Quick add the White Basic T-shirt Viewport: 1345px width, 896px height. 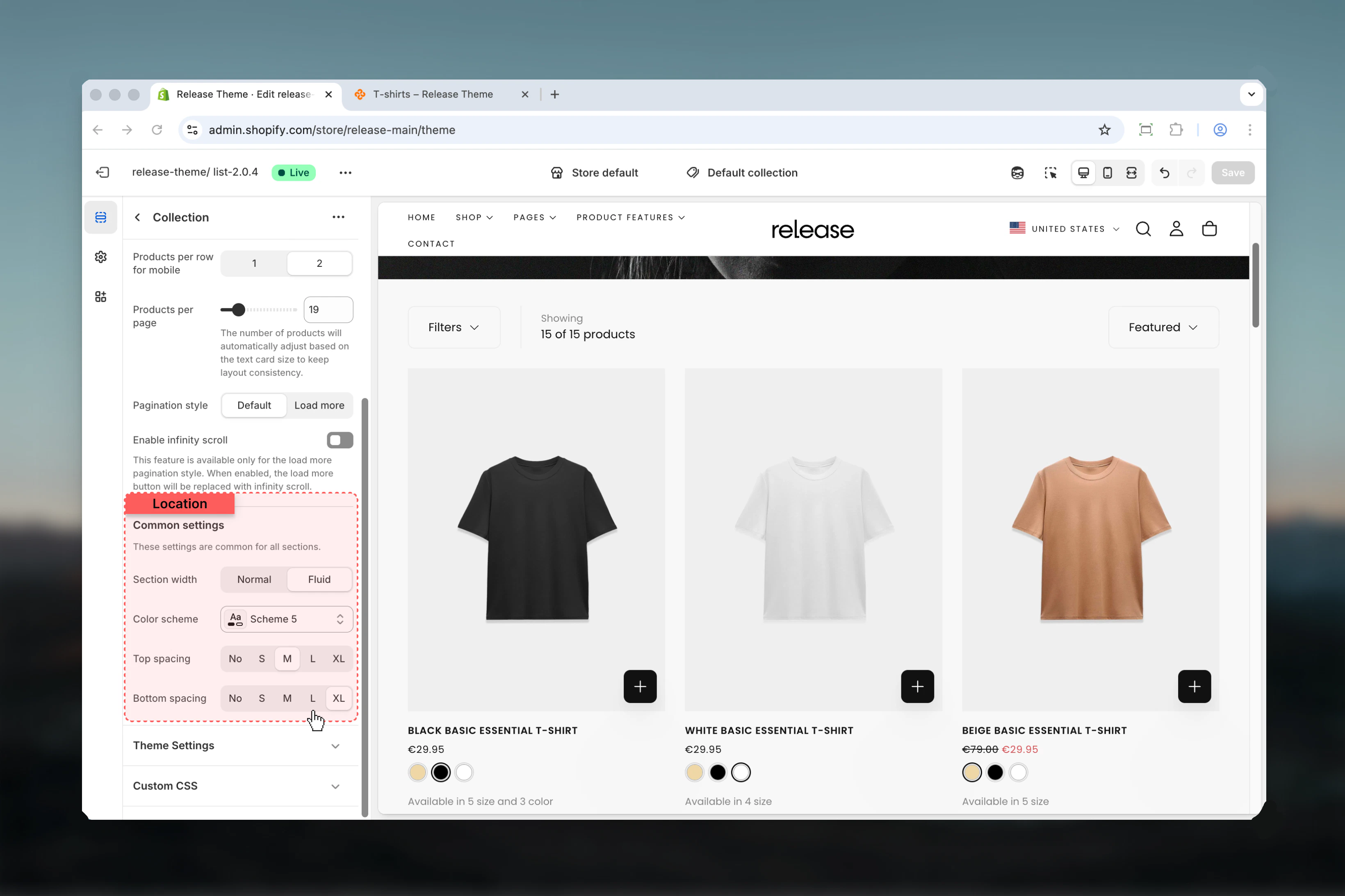click(917, 686)
